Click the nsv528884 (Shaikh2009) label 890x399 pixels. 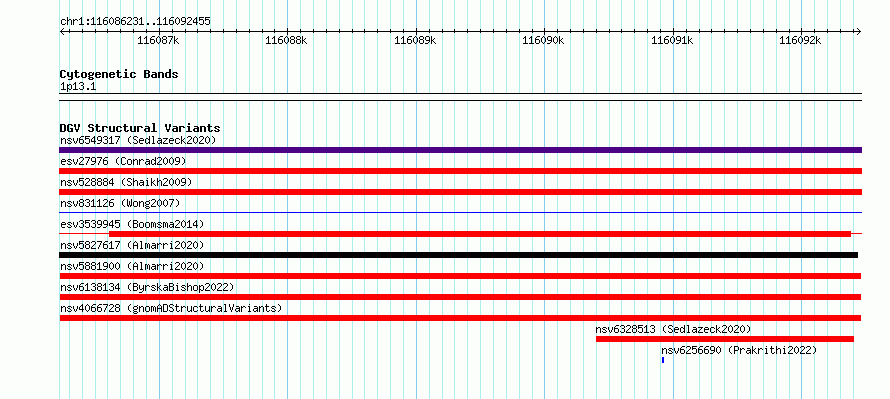[126, 182]
